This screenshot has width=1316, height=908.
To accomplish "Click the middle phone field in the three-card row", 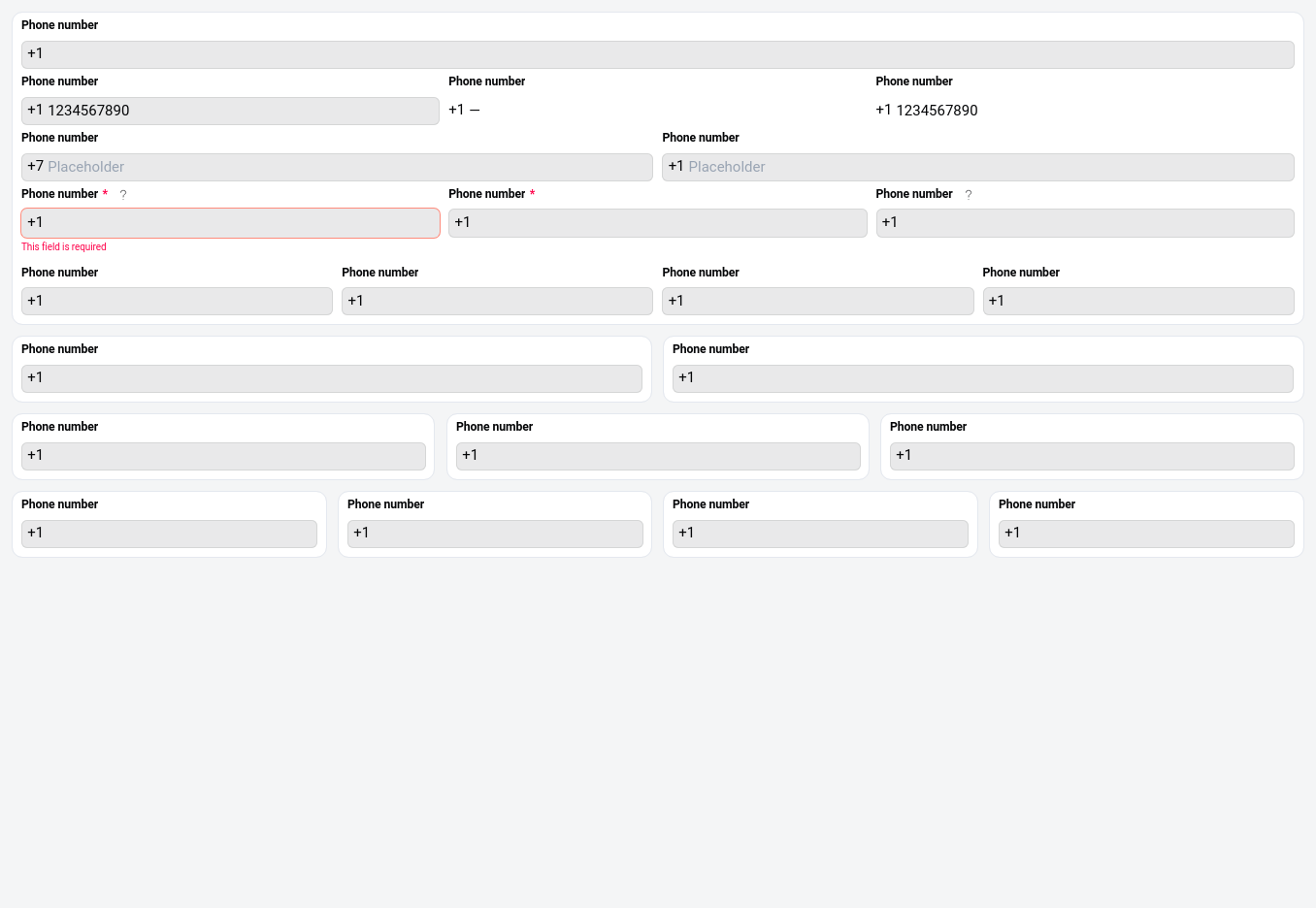I will coord(657,456).
